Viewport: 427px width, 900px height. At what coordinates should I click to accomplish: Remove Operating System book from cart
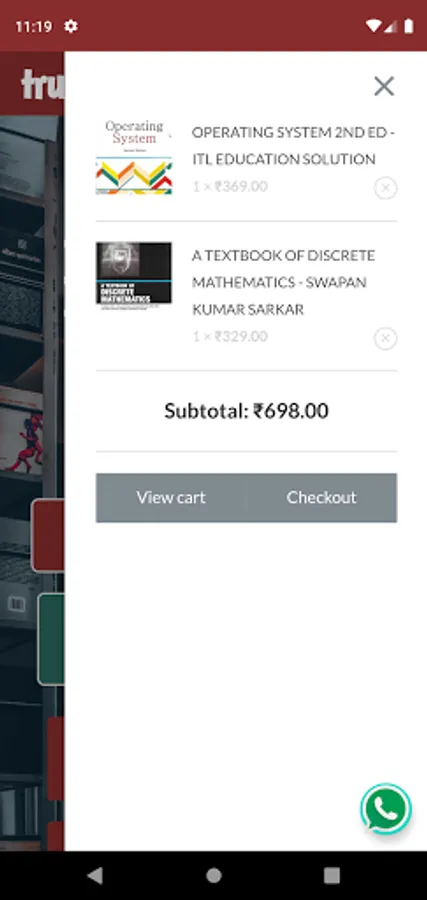coord(386,188)
